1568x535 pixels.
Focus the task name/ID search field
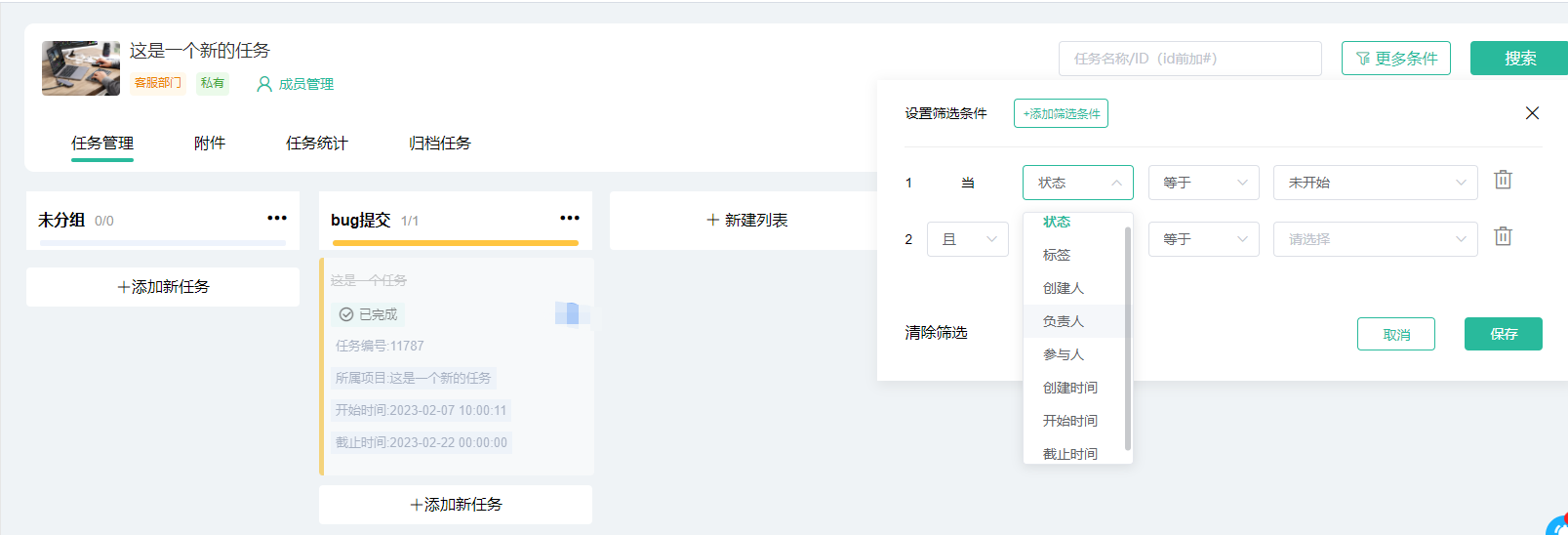pos(1189,59)
